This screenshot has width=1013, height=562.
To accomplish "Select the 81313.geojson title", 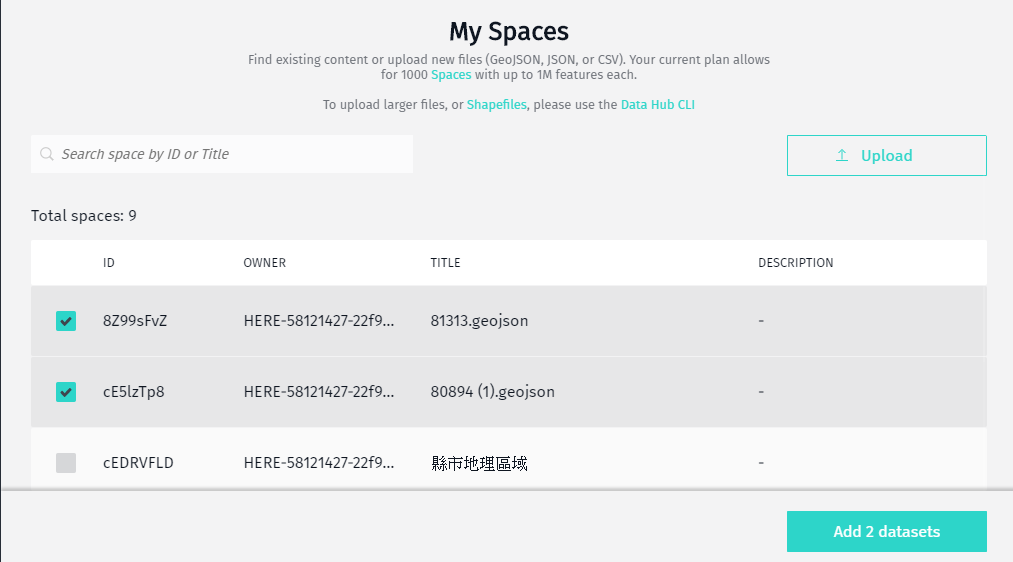I will click(x=479, y=321).
